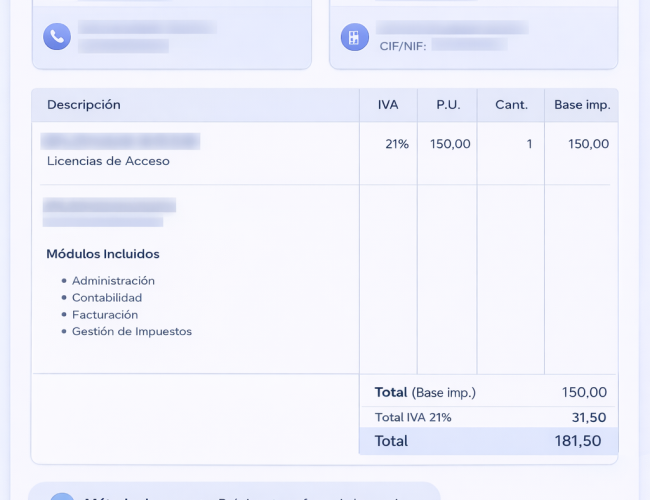Click the Total IVA 21% row
Screen dimensions: 650x500
(488, 418)
